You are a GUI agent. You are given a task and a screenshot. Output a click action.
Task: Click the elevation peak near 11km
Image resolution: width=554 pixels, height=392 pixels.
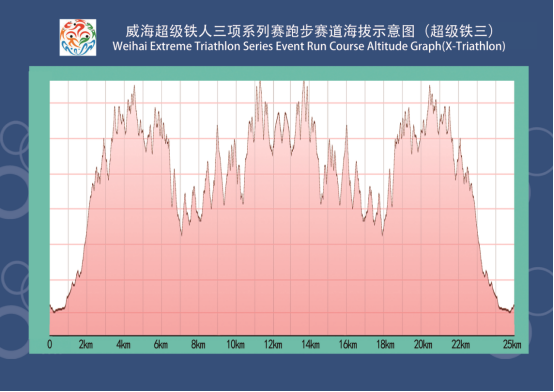tap(260, 82)
